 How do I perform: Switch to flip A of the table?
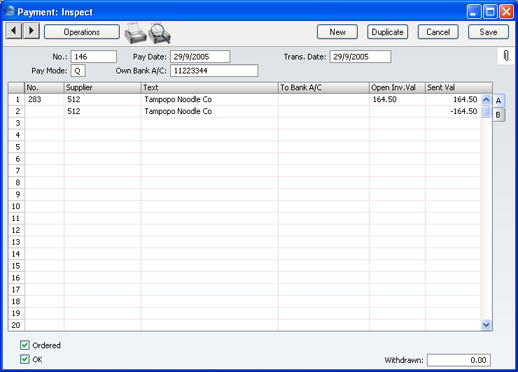pyautogui.click(x=498, y=101)
